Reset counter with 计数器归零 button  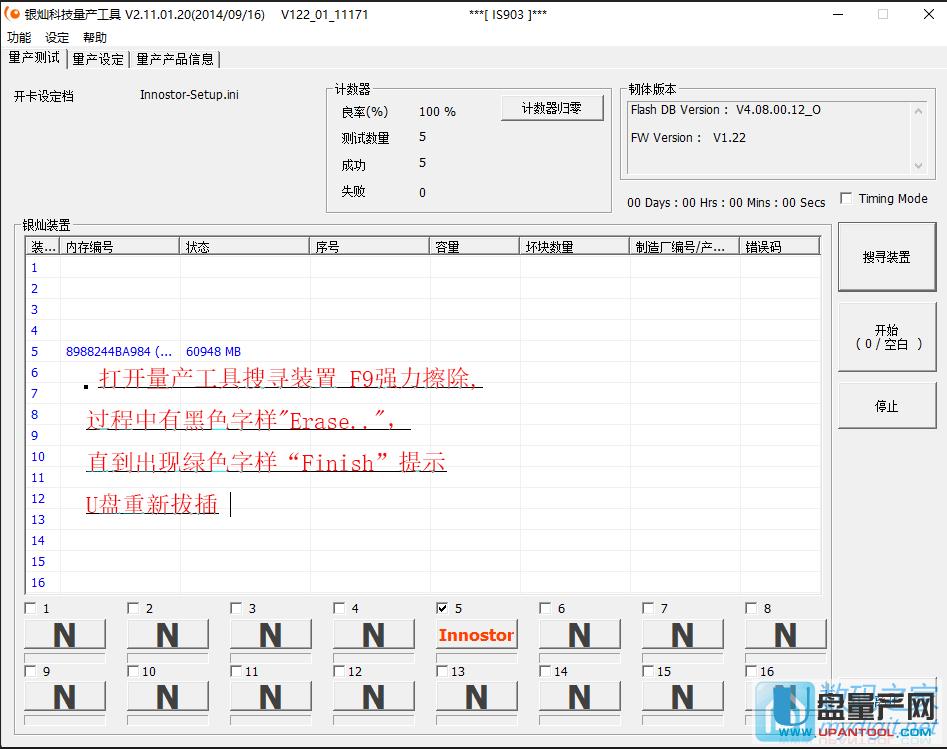[552, 109]
